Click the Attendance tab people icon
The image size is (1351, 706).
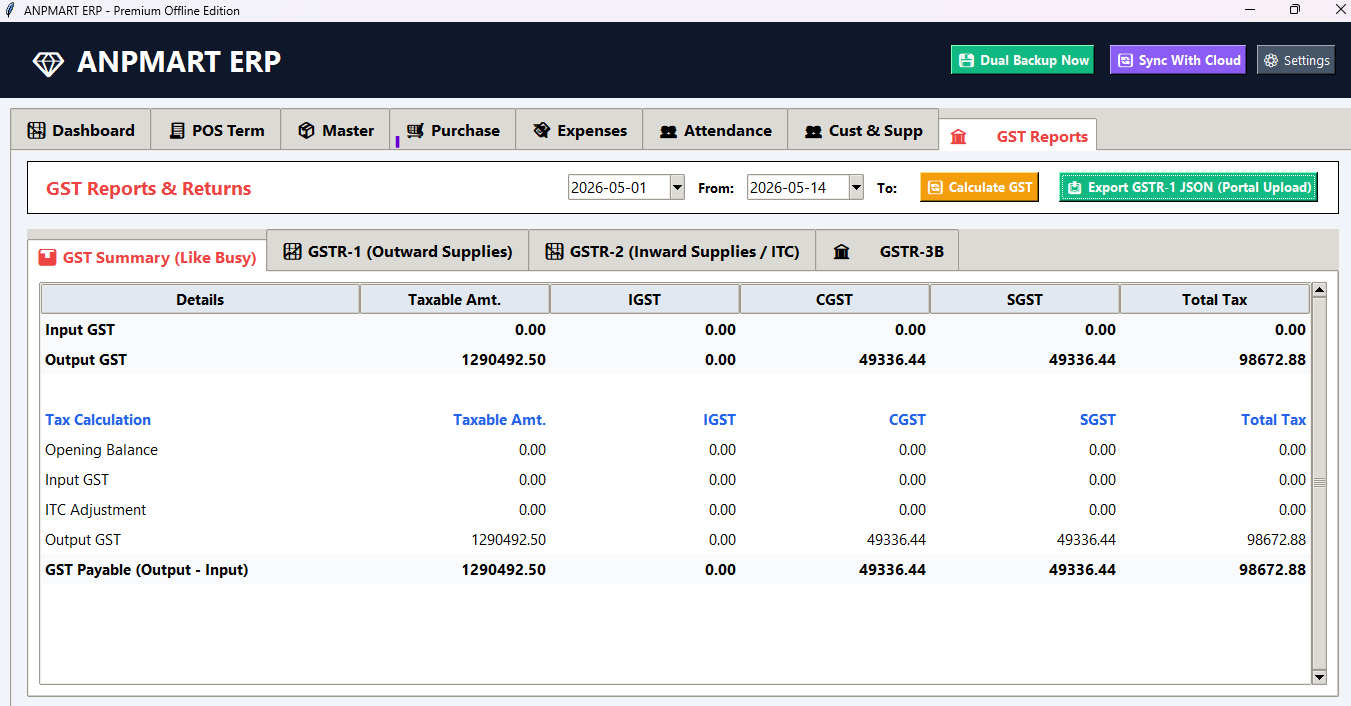click(x=668, y=131)
